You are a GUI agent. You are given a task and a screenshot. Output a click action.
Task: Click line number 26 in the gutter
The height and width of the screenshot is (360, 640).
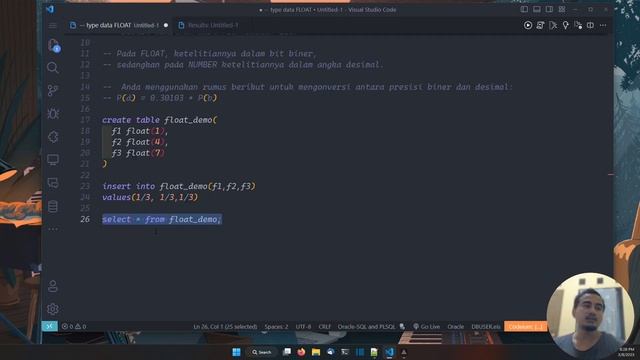pyautogui.click(x=85, y=219)
